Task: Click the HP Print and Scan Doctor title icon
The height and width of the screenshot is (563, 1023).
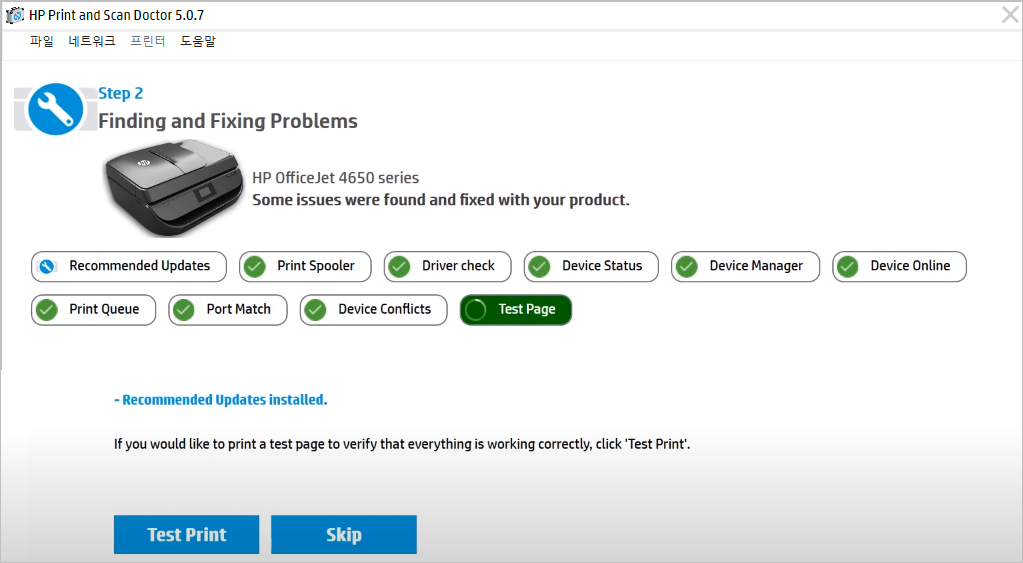Action: coord(14,15)
